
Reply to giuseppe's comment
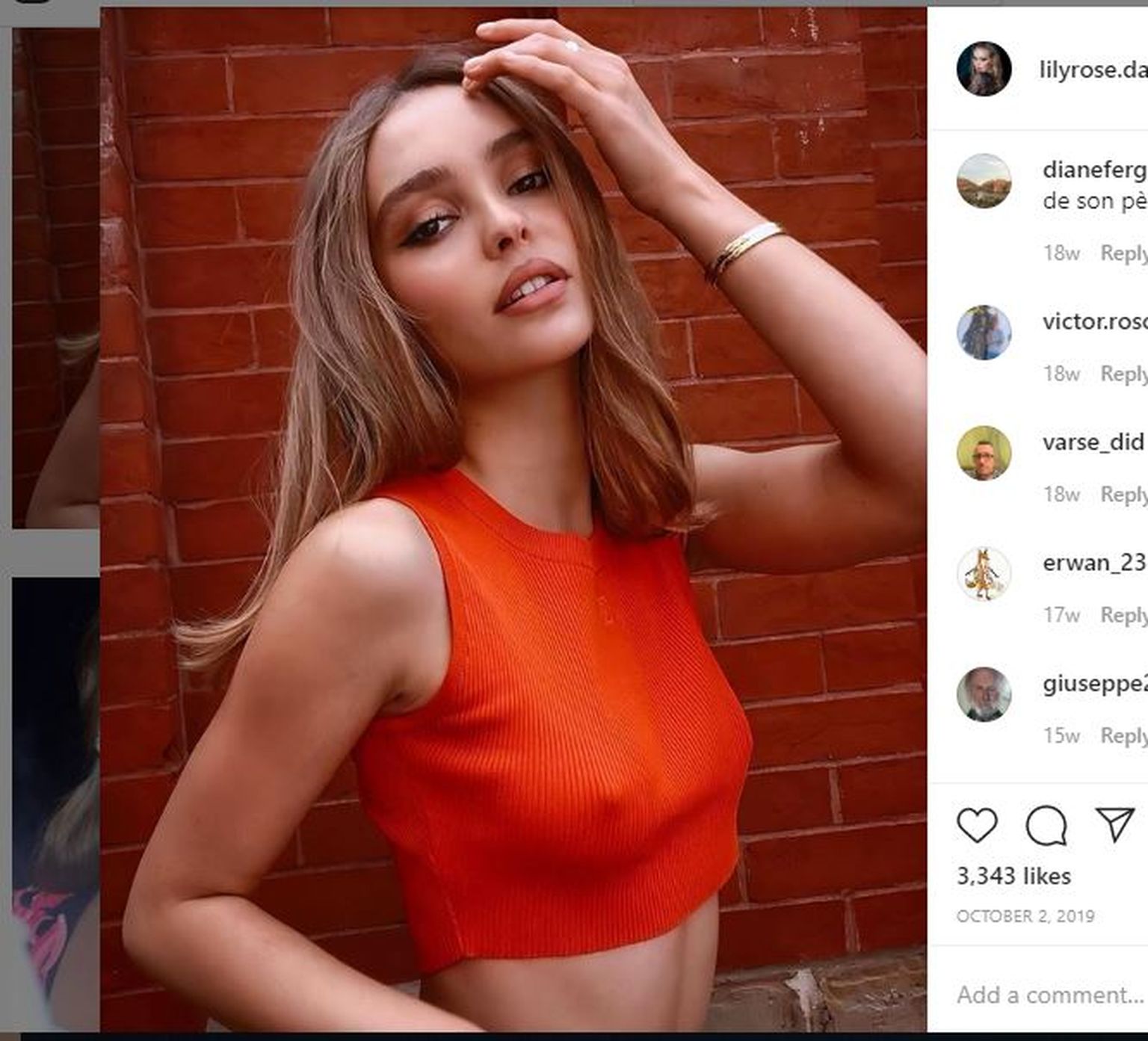(x=1123, y=735)
